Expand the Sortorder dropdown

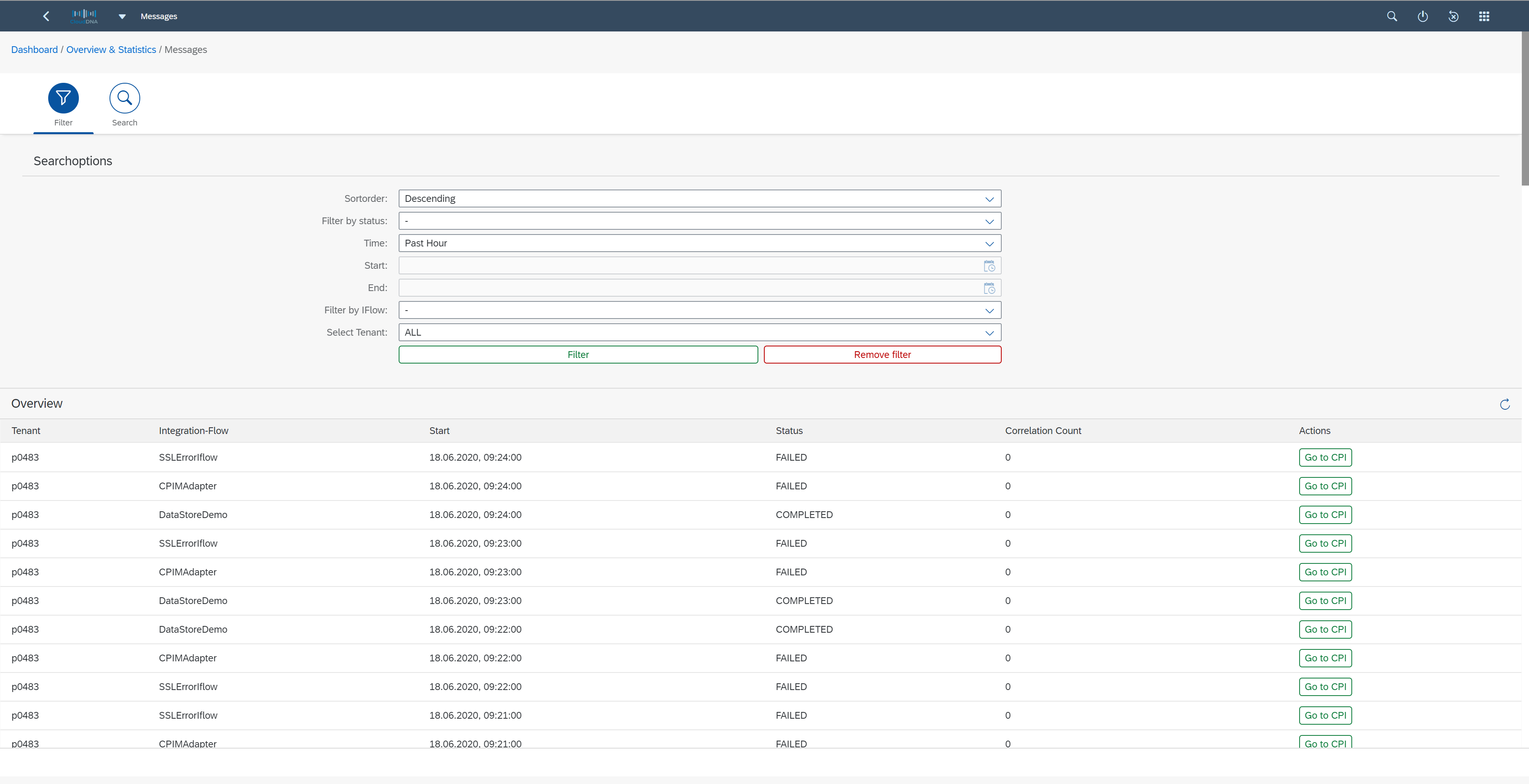point(989,199)
